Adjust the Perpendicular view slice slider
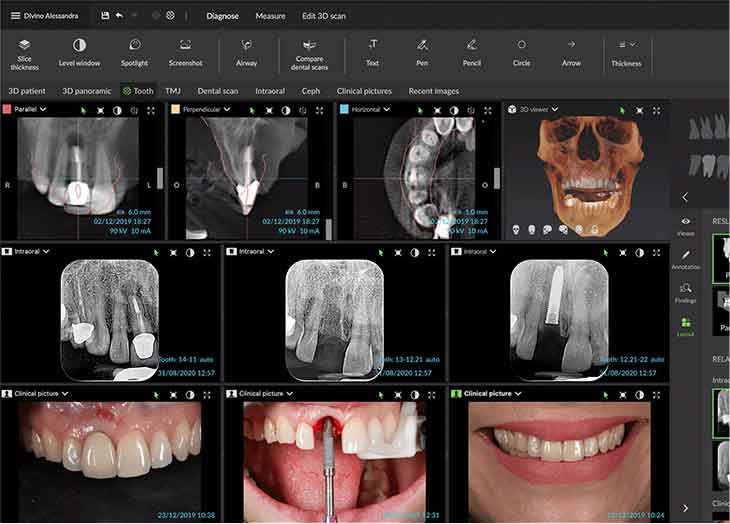The image size is (730, 524). coord(328,229)
